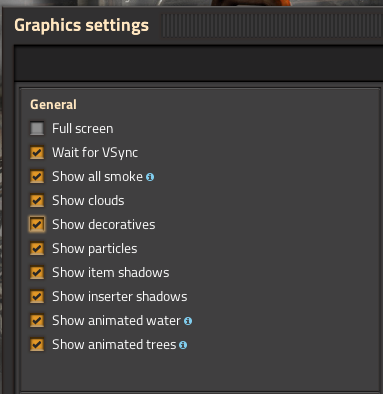
Task: Uncheck the Show all smoke checkbox
Action: (37, 177)
